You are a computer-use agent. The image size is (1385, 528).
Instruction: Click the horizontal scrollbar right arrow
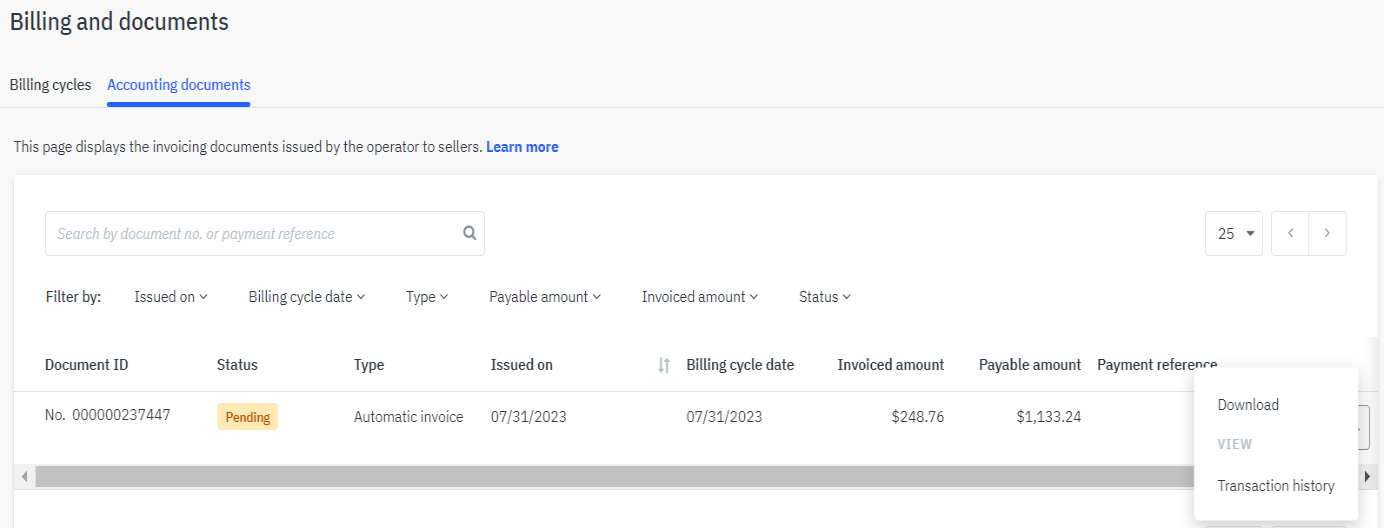pos(1367,477)
